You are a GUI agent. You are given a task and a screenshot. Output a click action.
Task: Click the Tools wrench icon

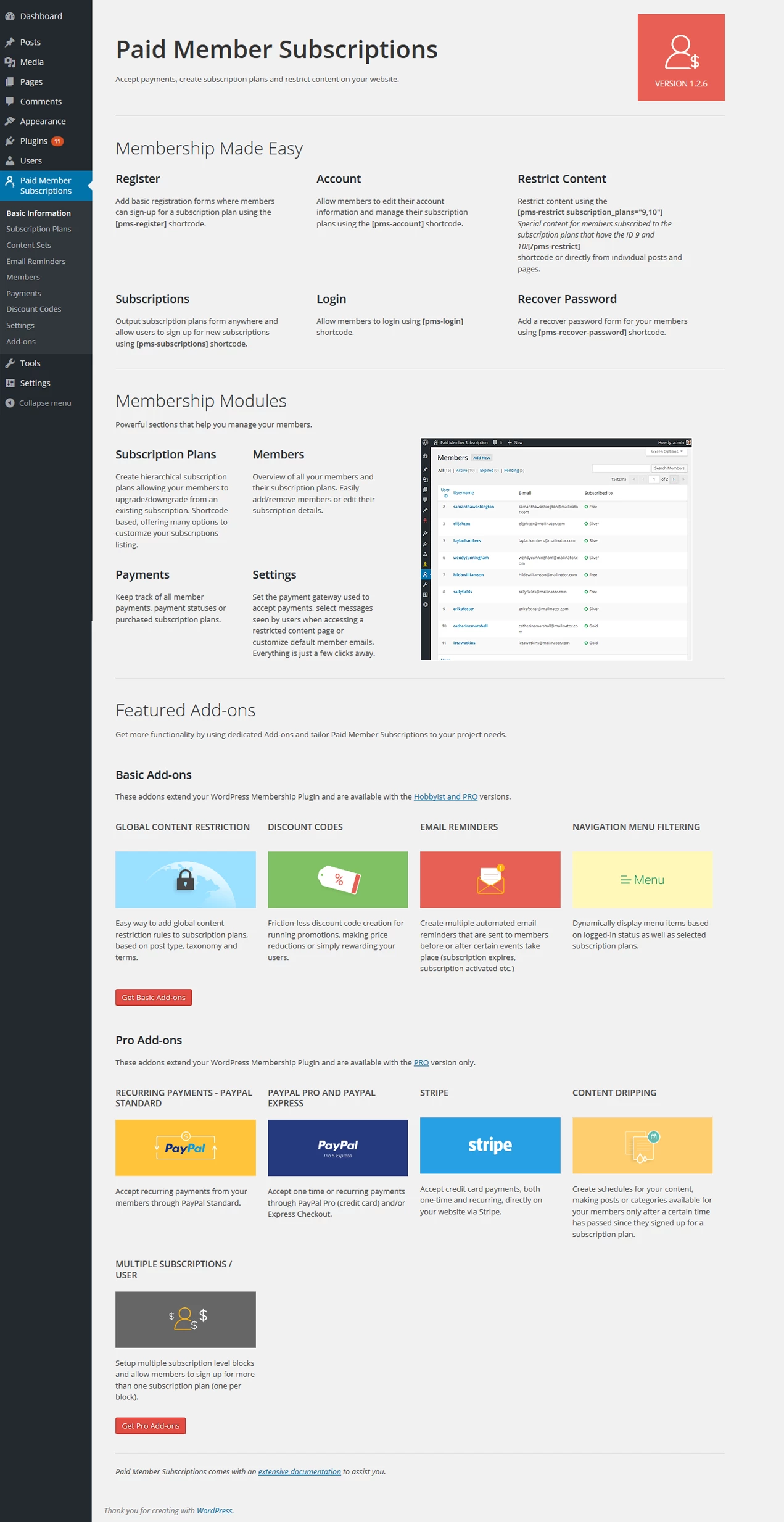10,363
